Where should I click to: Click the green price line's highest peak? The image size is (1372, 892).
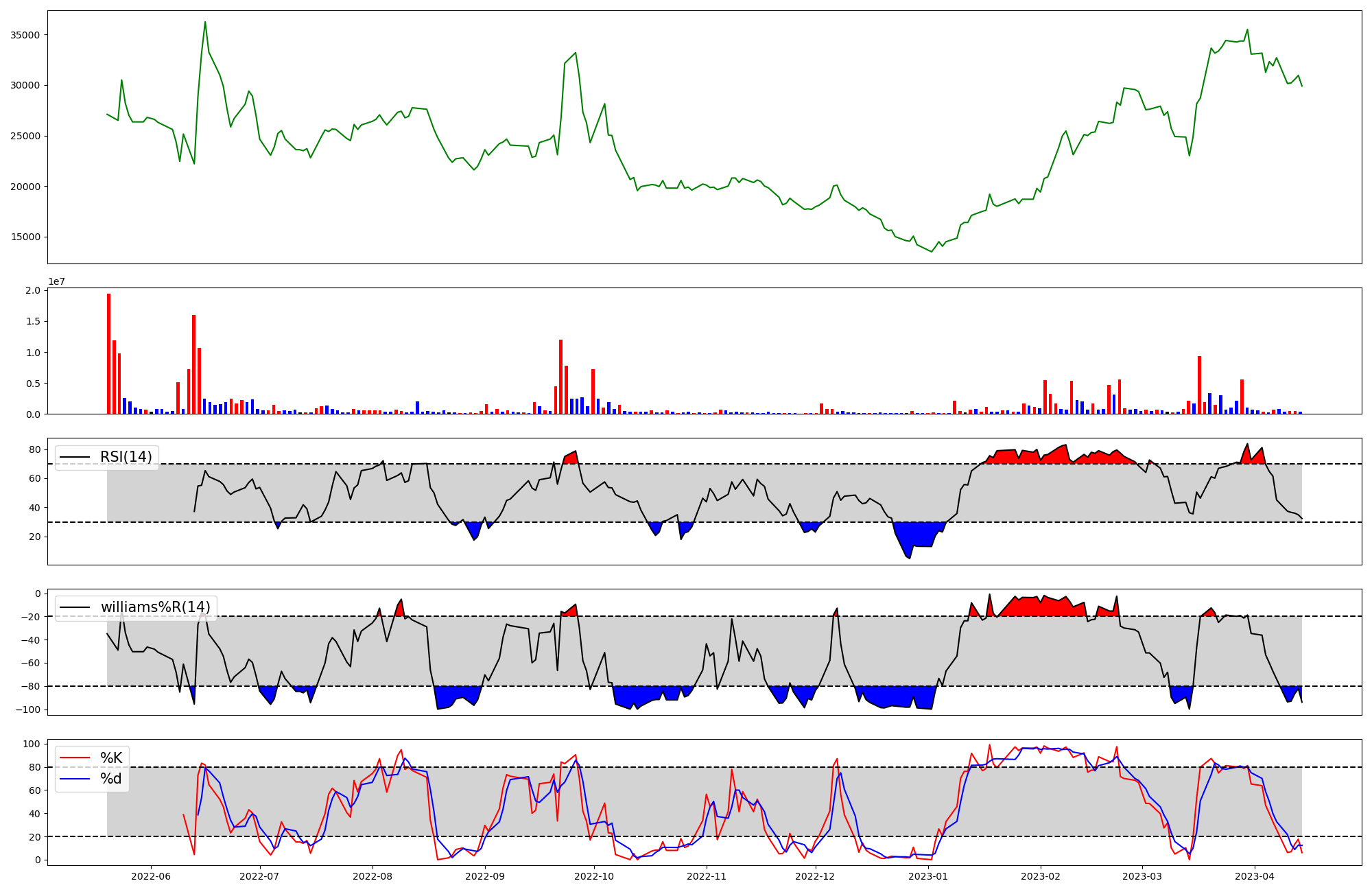(205, 22)
